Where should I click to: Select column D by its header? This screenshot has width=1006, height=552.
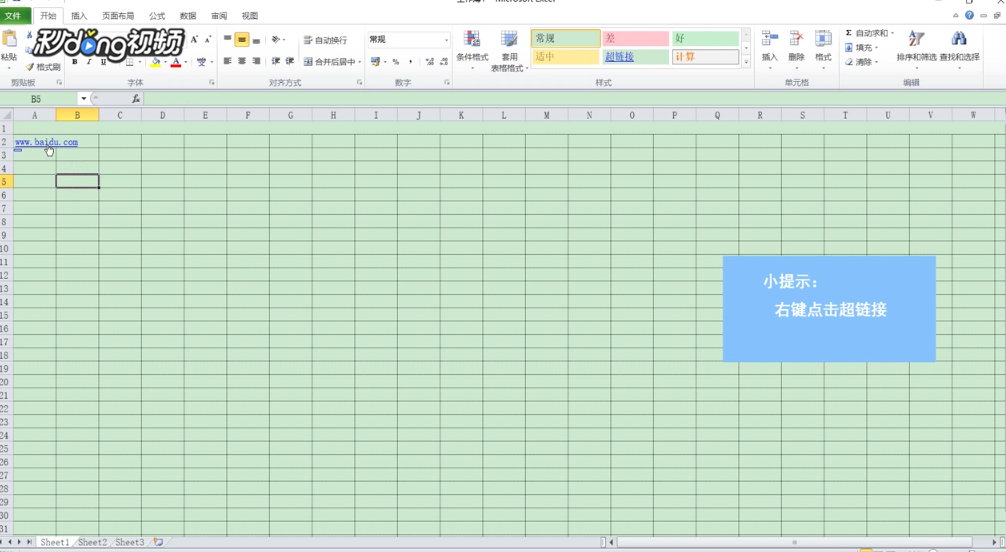pyautogui.click(x=162, y=115)
